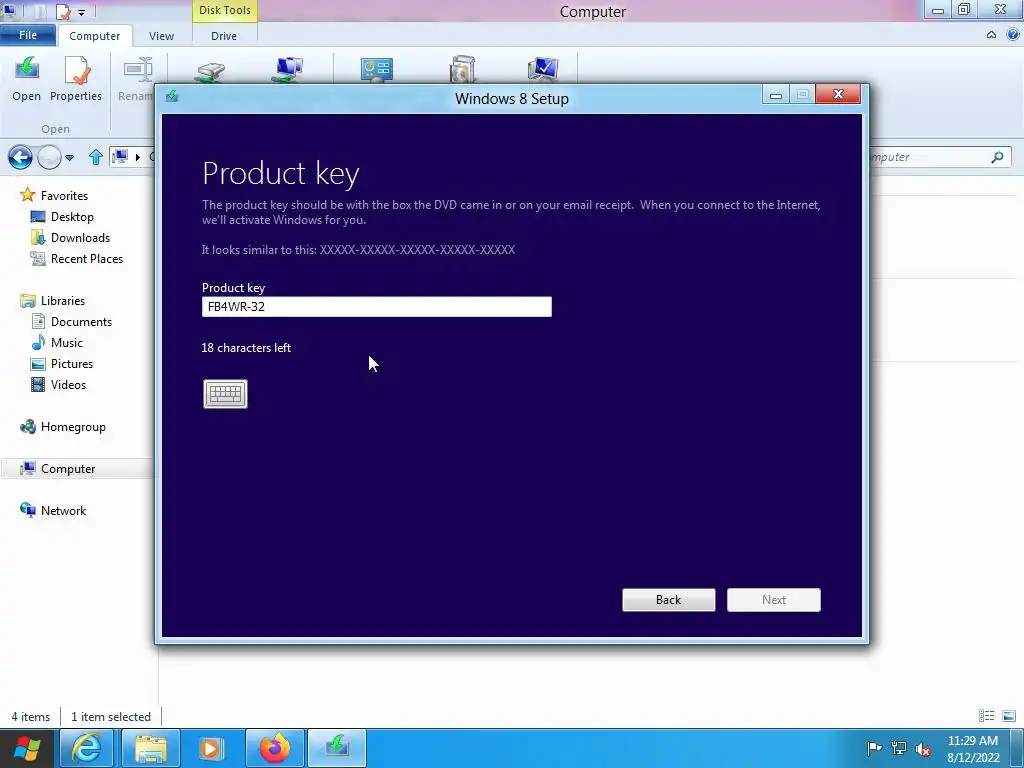Image resolution: width=1024 pixels, height=768 pixels.
Task: Click the '4 items' status bar text
Action: click(x=31, y=716)
